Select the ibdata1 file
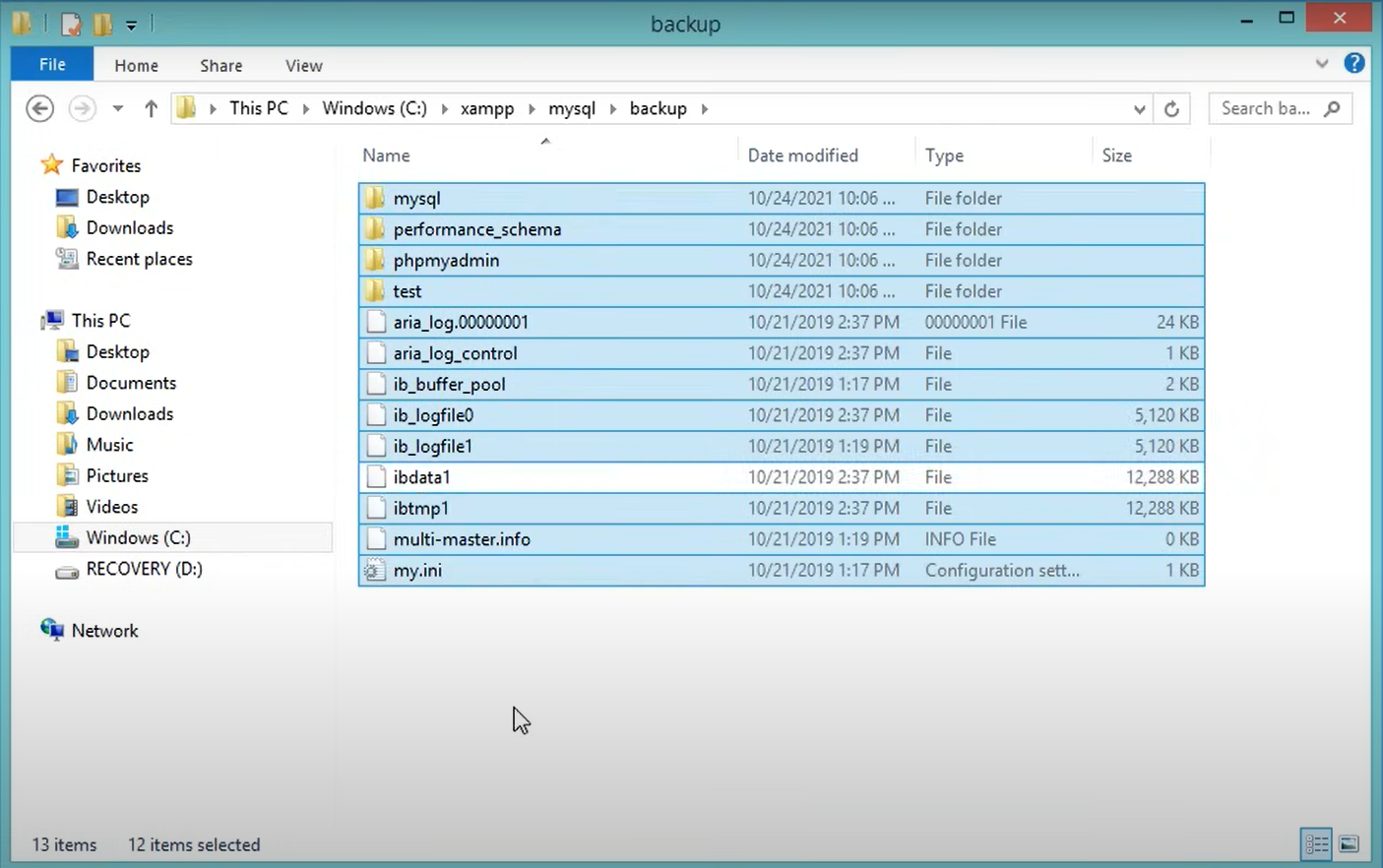 (421, 477)
